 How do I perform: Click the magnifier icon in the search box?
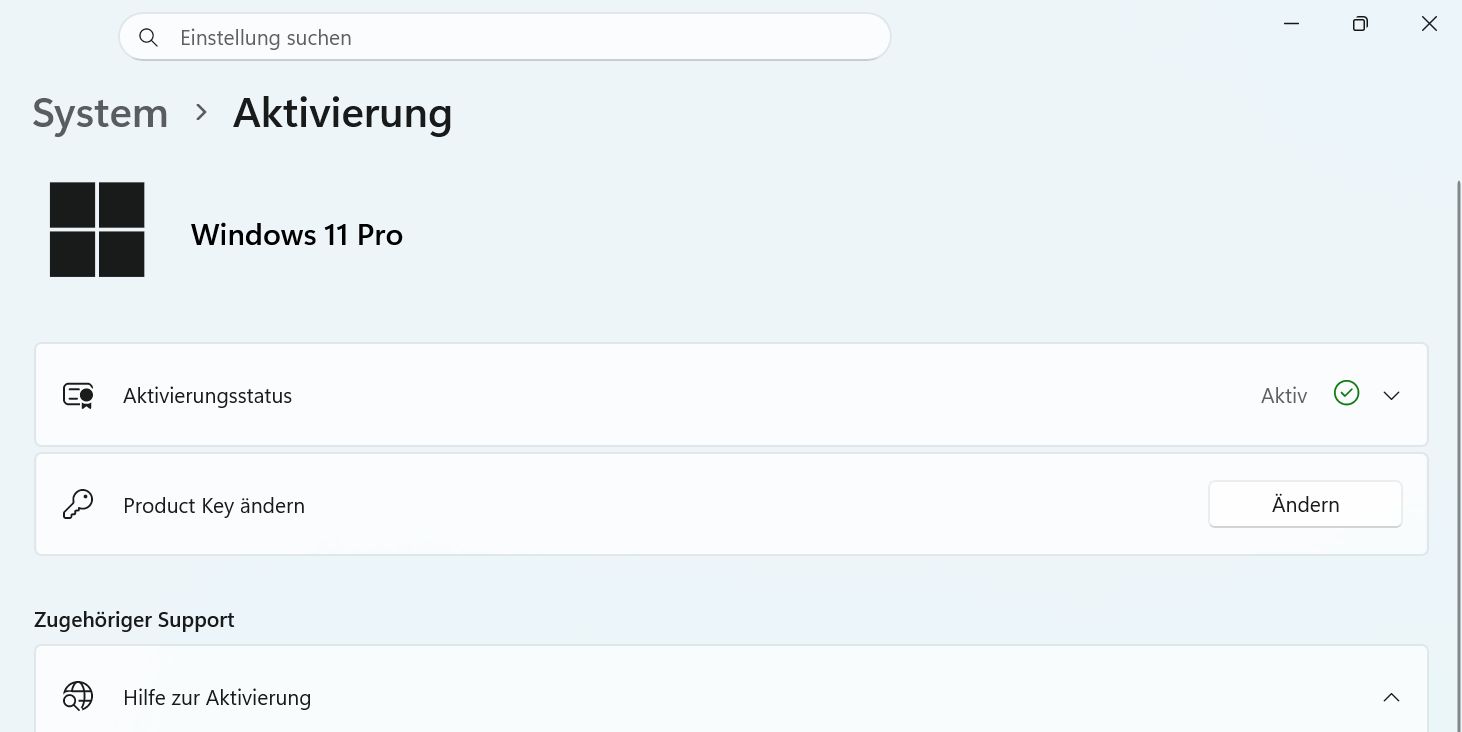point(148,38)
